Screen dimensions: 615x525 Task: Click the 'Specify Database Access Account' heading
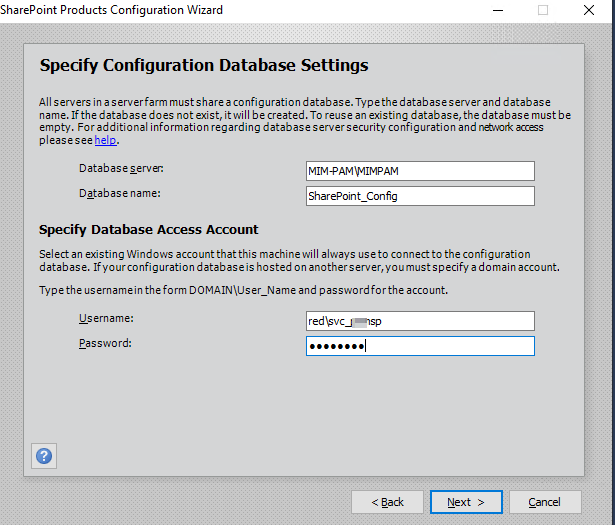148,229
